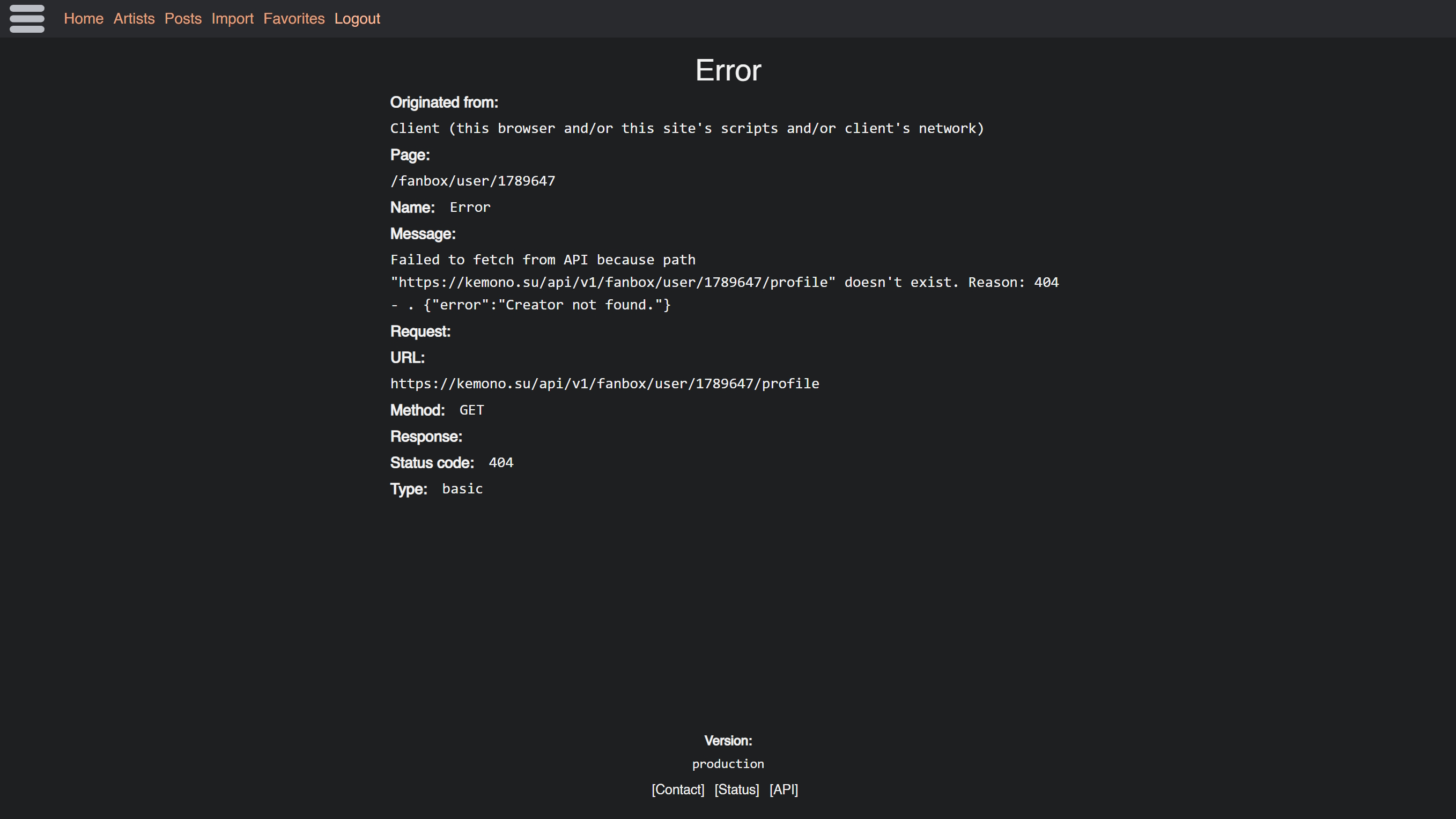Click the "basic" type value
Viewport: 1456px width, 819px height.
pos(462,489)
